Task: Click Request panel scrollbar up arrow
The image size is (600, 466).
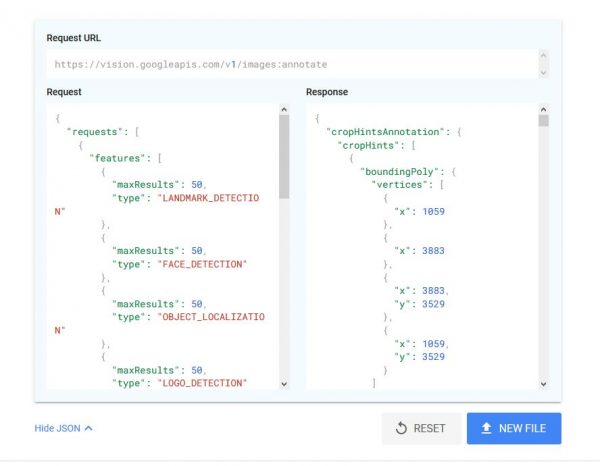Action: coord(284,109)
